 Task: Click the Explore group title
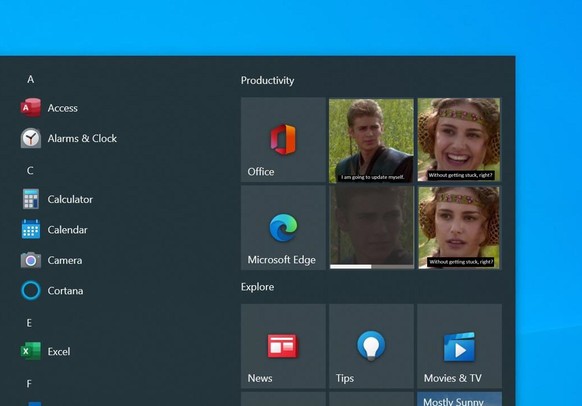tap(257, 287)
